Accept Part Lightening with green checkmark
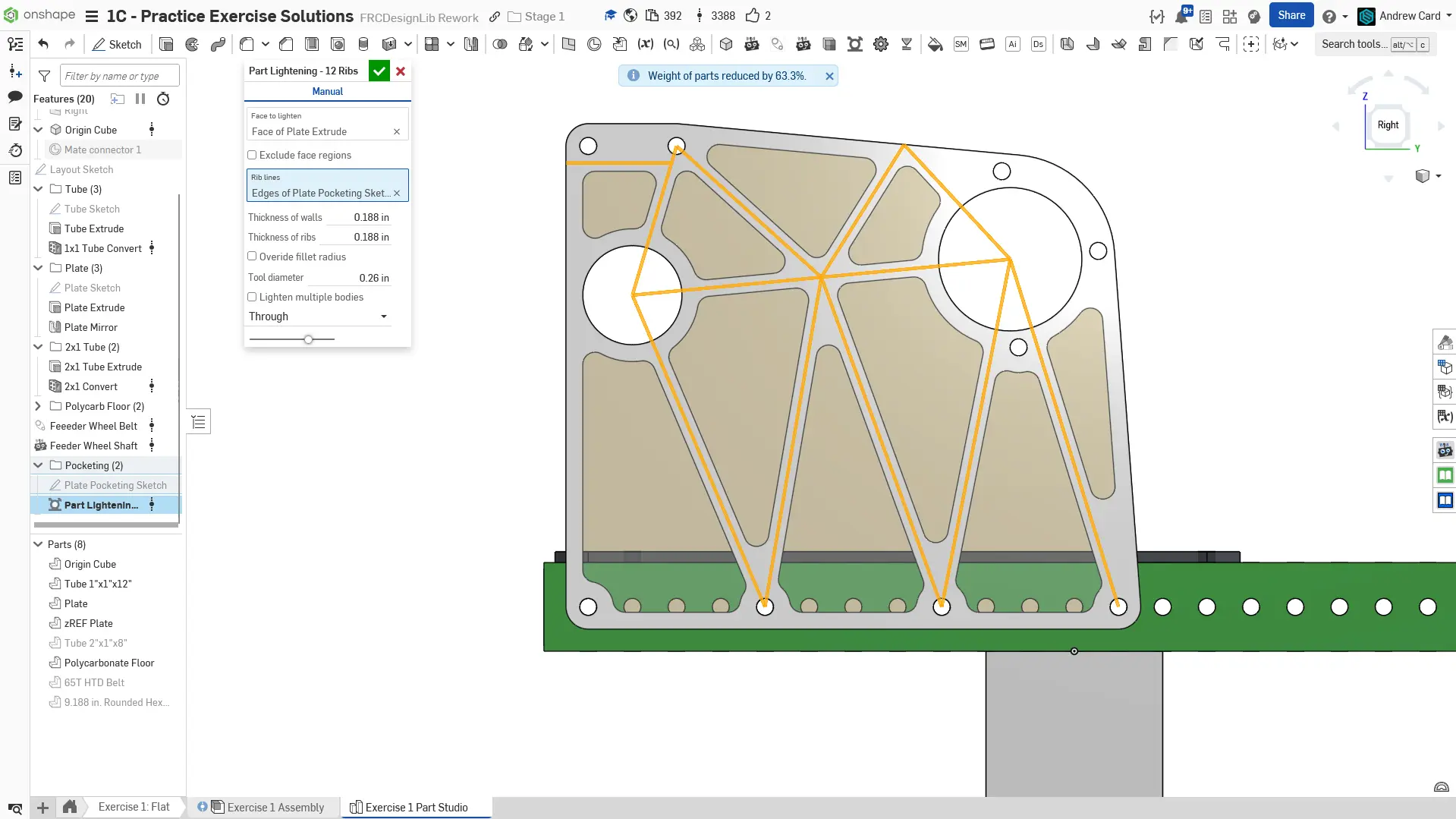Screen dimensions: 1456x819 pos(379,71)
